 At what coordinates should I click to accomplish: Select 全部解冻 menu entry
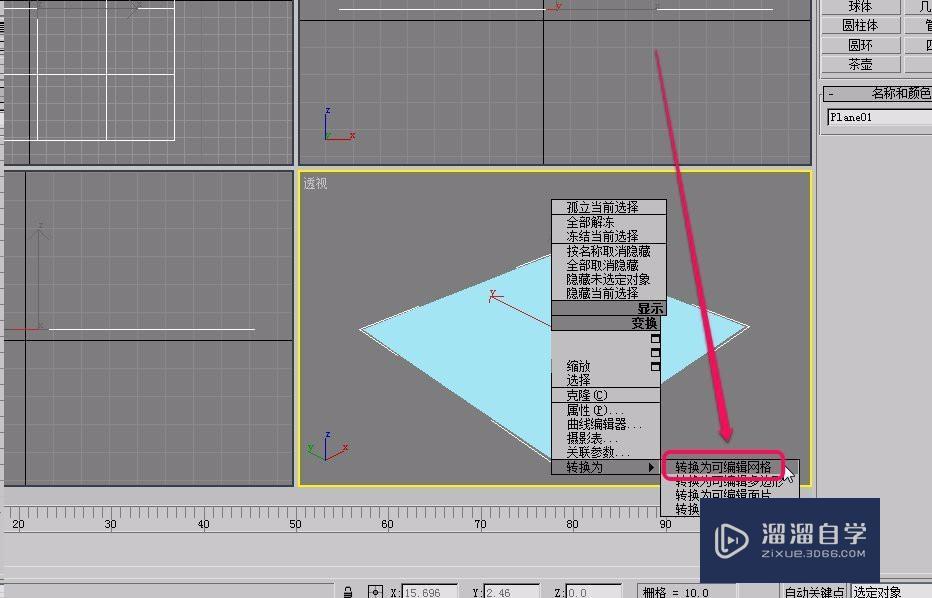(609, 222)
